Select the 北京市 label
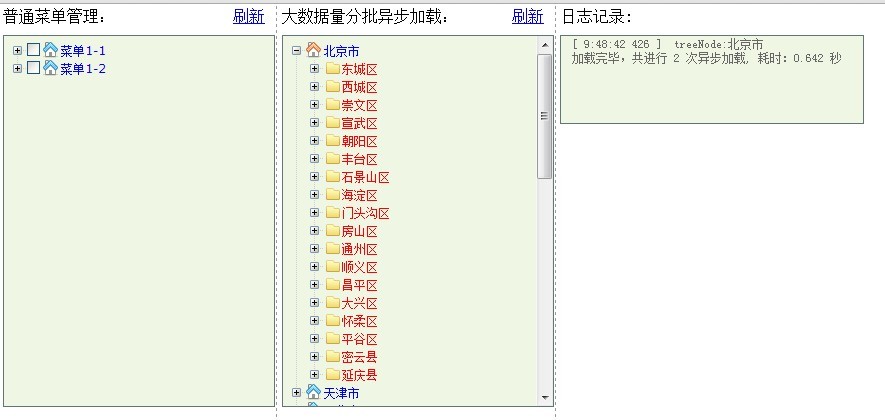Screen dimensions: 885x420 (341, 51)
